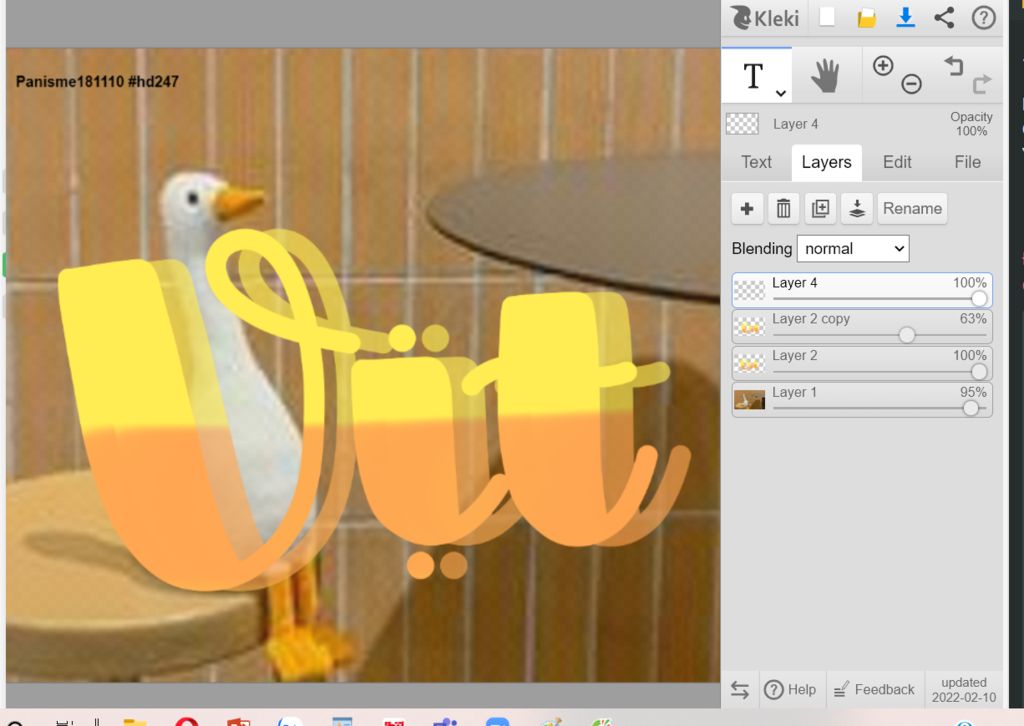Screen dimensions: 1024x726
Task: Undo the last action
Action: point(953,65)
